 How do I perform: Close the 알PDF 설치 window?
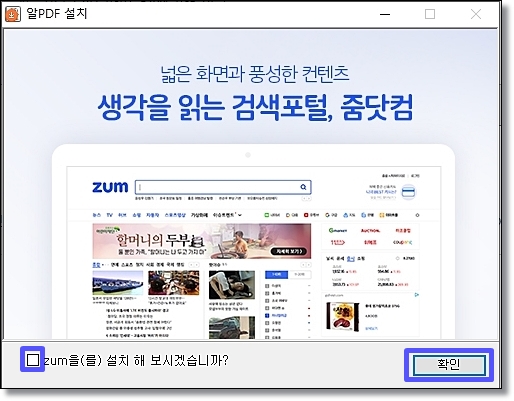tap(476, 14)
